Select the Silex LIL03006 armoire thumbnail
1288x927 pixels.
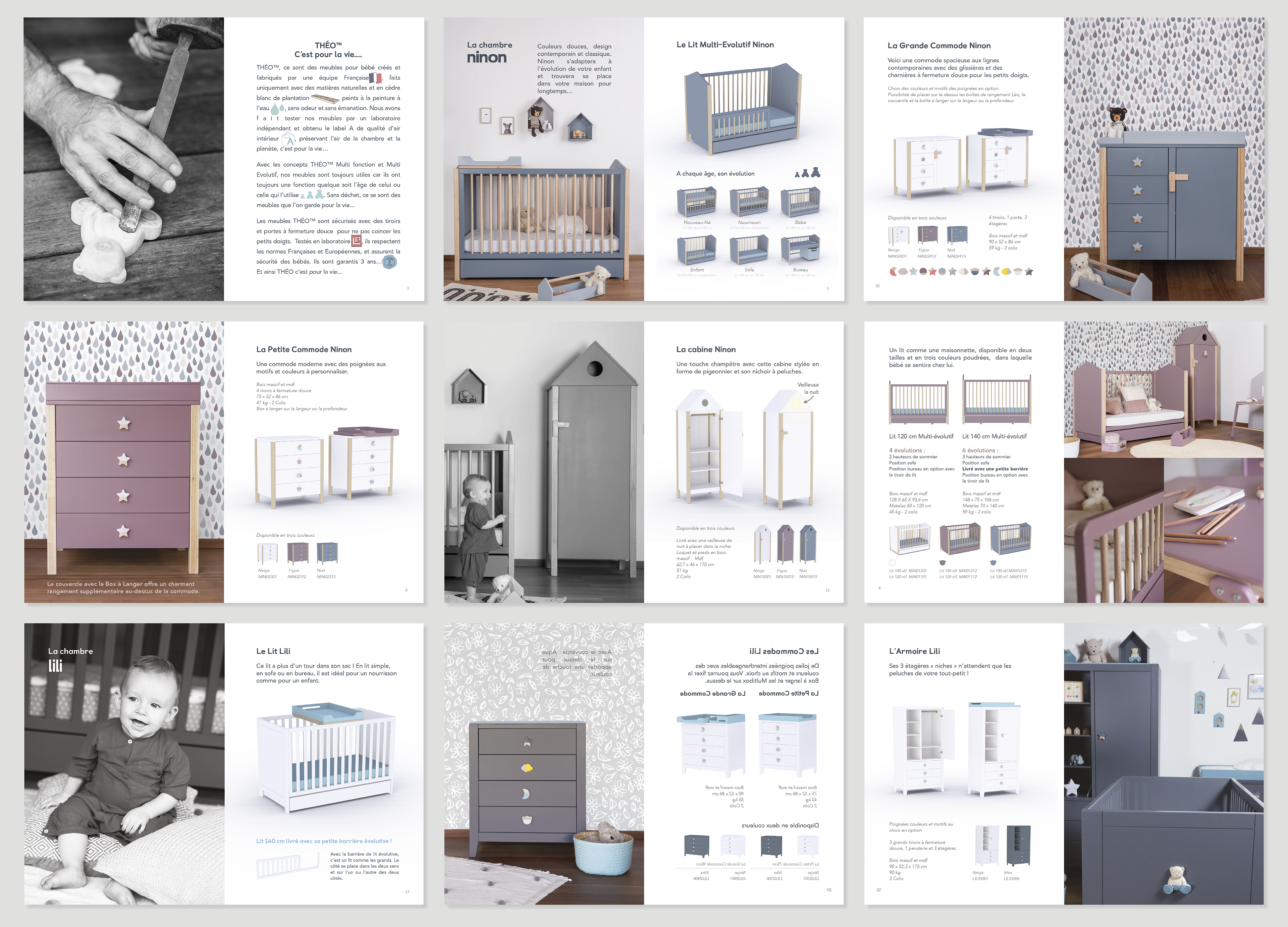click(1018, 847)
